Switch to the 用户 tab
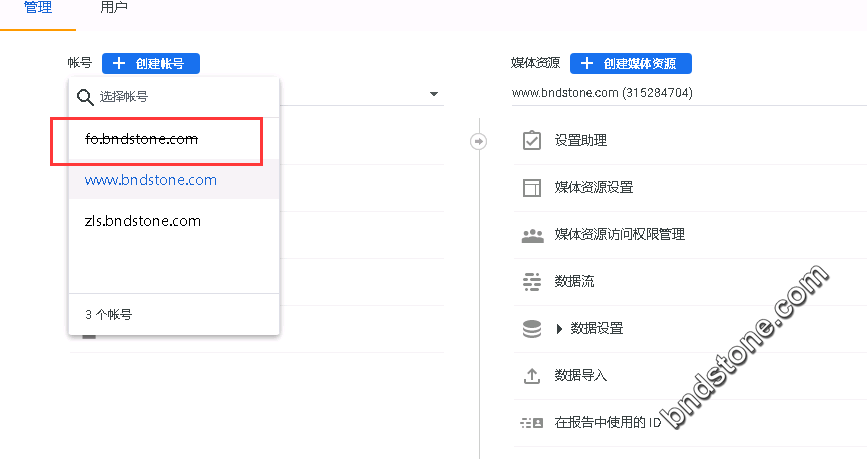 coord(114,8)
